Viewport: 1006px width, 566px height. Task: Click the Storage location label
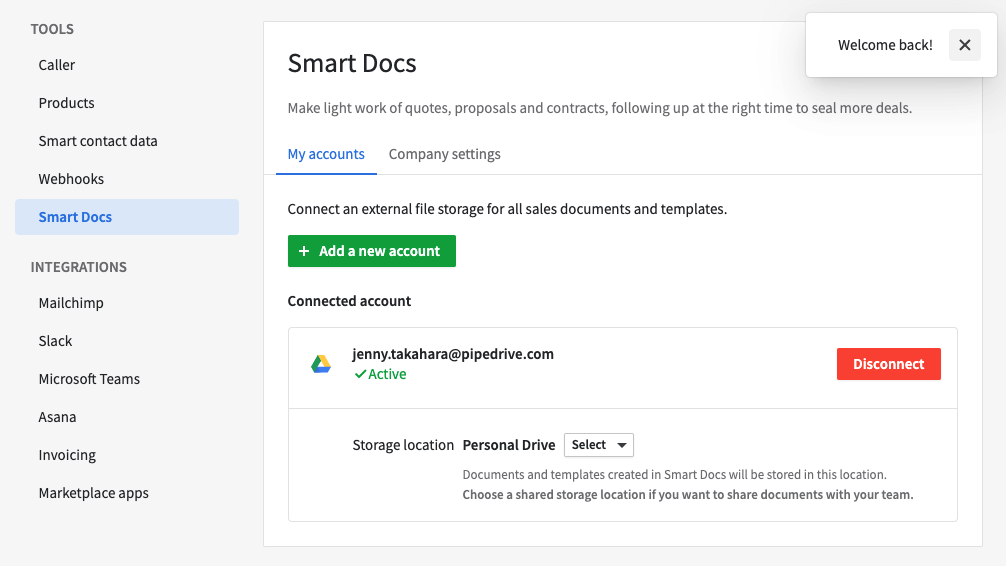(403, 445)
